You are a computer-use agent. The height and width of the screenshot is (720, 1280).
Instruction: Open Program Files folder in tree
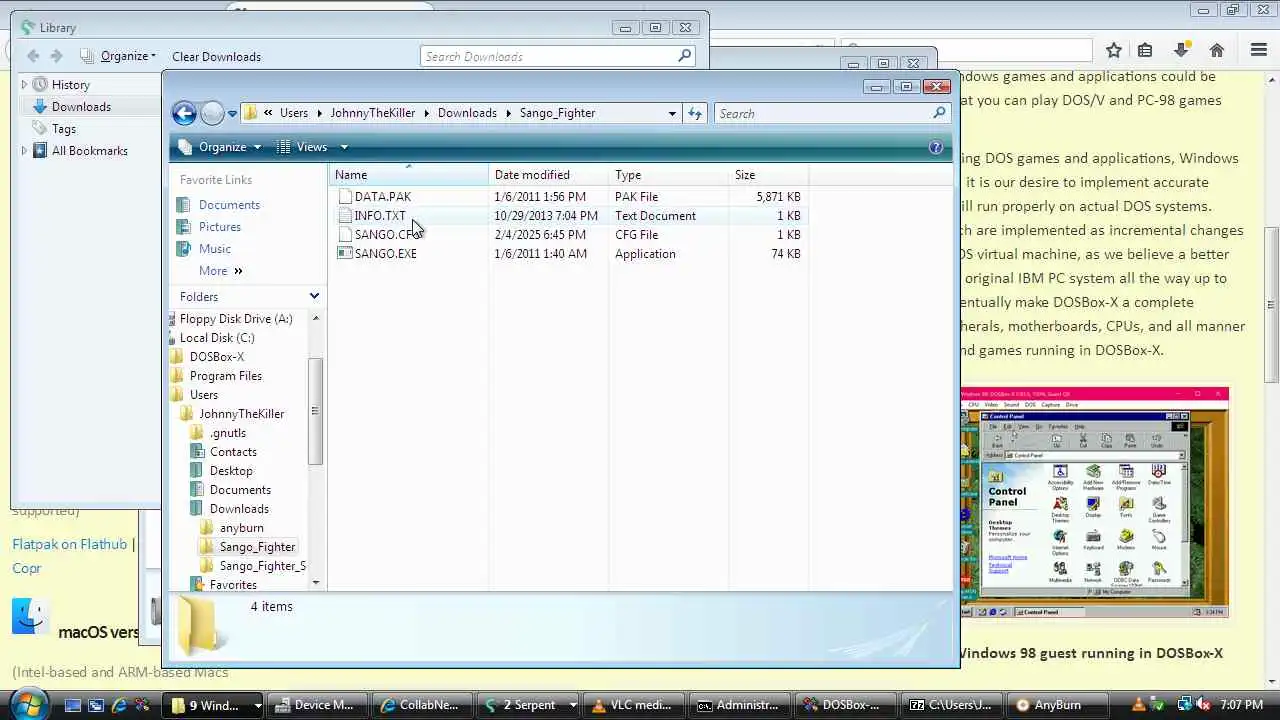(225, 376)
